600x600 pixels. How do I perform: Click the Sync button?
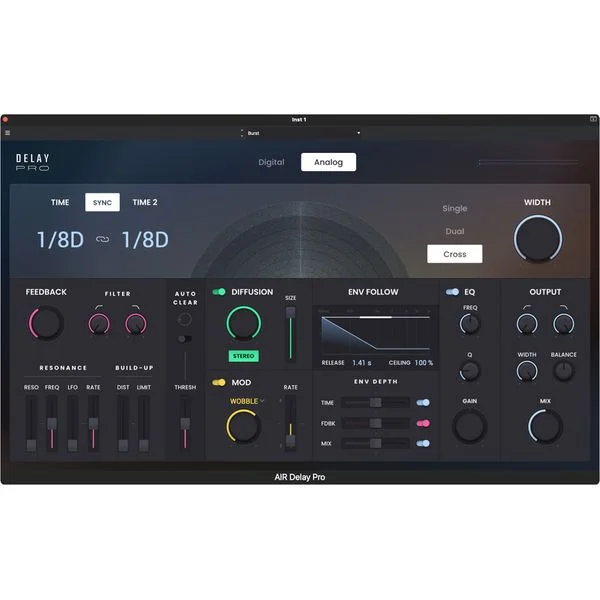[102, 202]
